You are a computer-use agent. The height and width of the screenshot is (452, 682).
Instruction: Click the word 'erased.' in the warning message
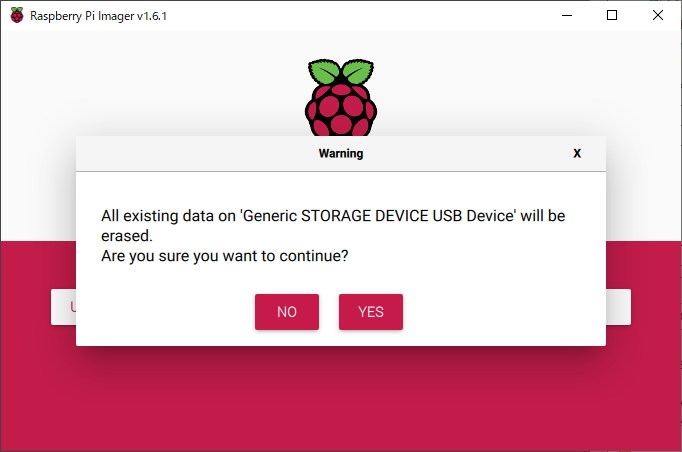127,236
